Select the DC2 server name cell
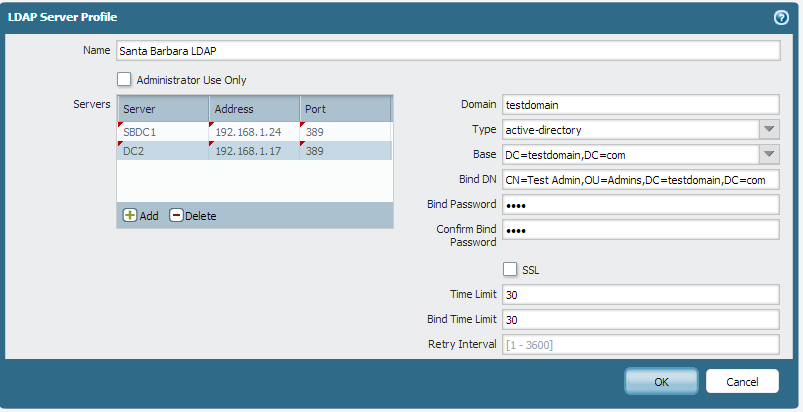 (x=162, y=151)
